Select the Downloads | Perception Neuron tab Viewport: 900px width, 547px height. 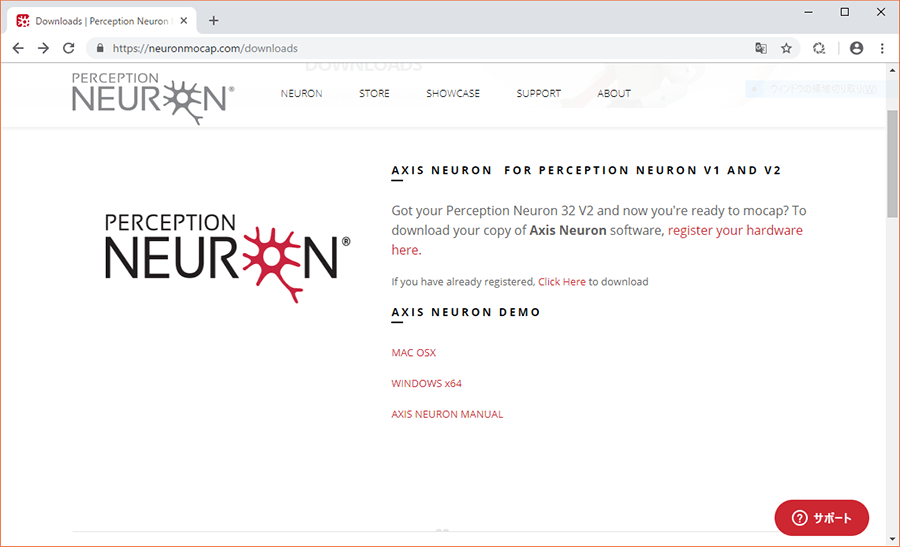[102, 21]
